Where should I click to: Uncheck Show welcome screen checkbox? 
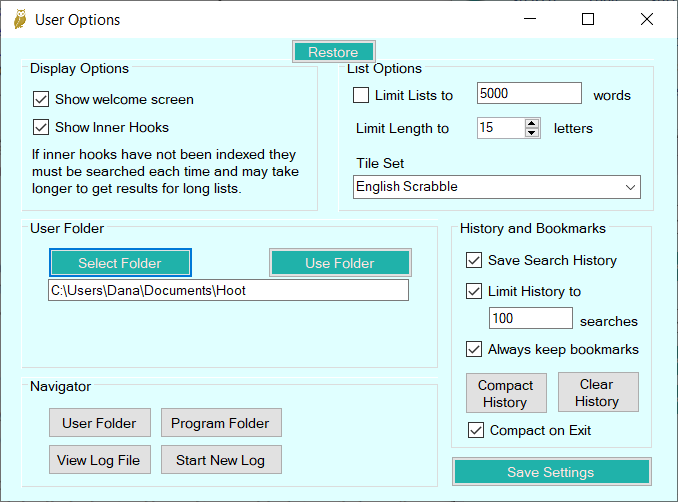(41, 99)
